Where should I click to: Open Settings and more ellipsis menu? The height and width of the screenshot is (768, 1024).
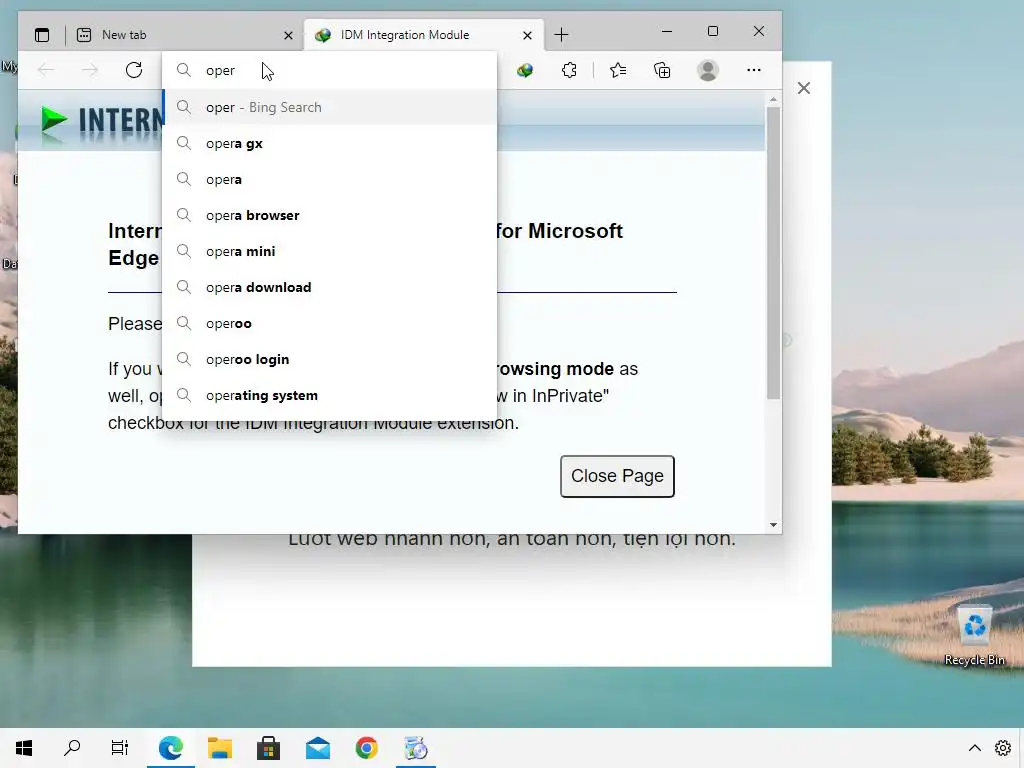[754, 70]
